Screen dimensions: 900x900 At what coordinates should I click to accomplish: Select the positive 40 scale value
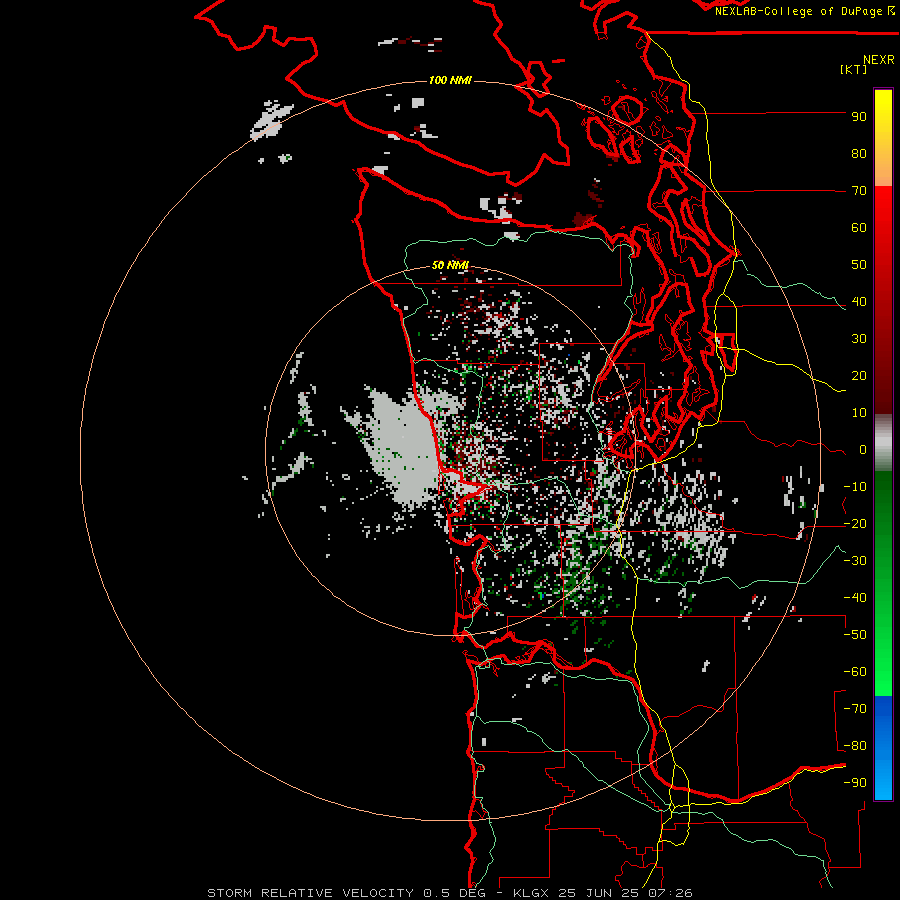pyautogui.click(x=859, y=302)
